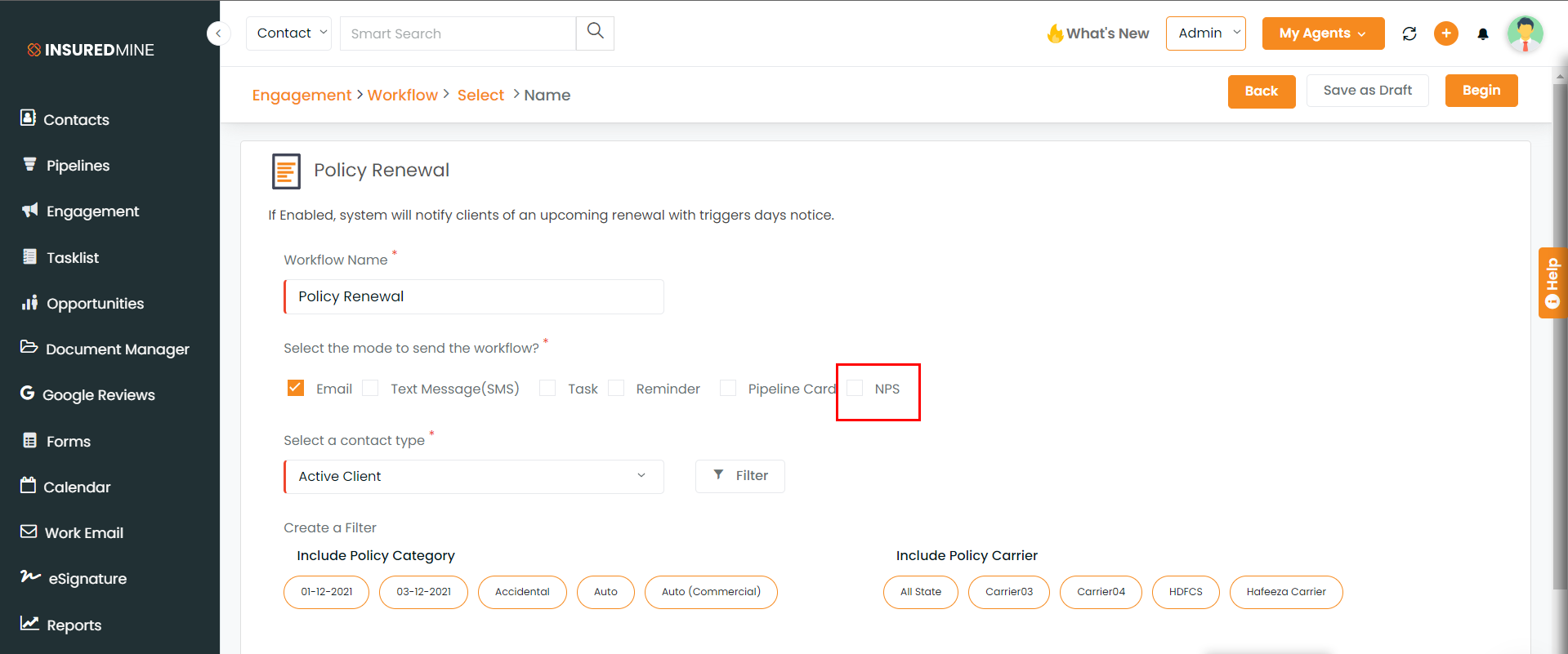Click the Policy Renewal document icon
This screenshot has height=654, width=1568.
(286, 171)
